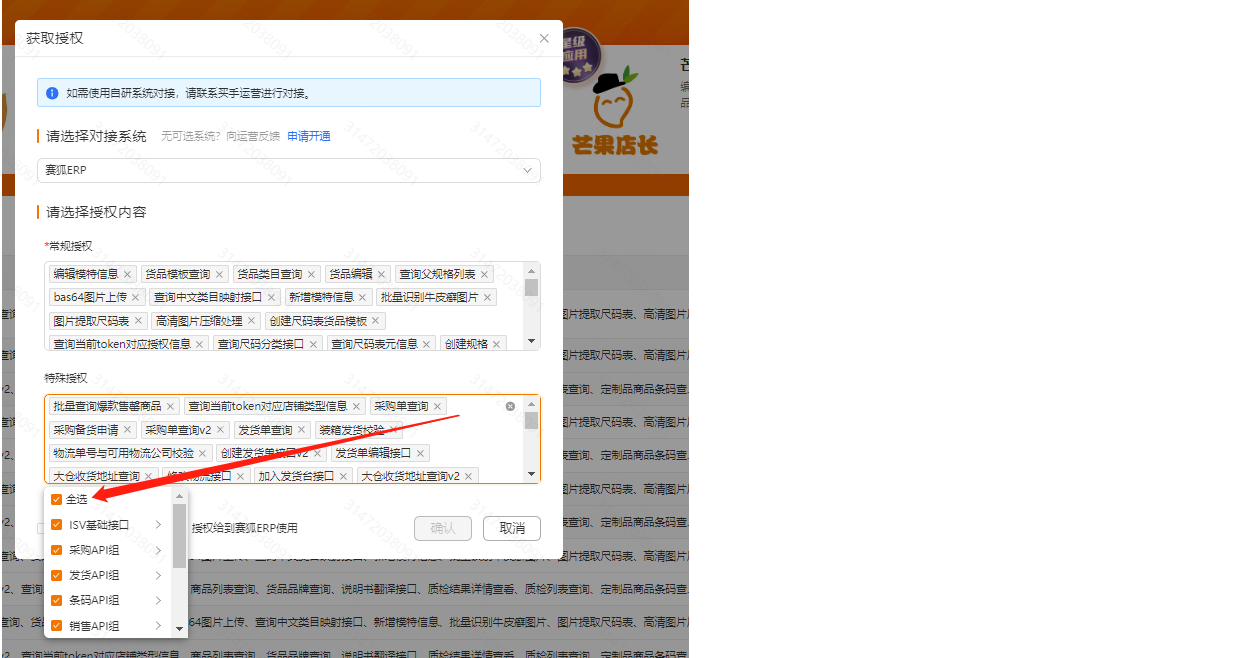Uncheck the 条码API组 checkbox
The width and height of the screenshot is (1249, 658).
(56, 600)
